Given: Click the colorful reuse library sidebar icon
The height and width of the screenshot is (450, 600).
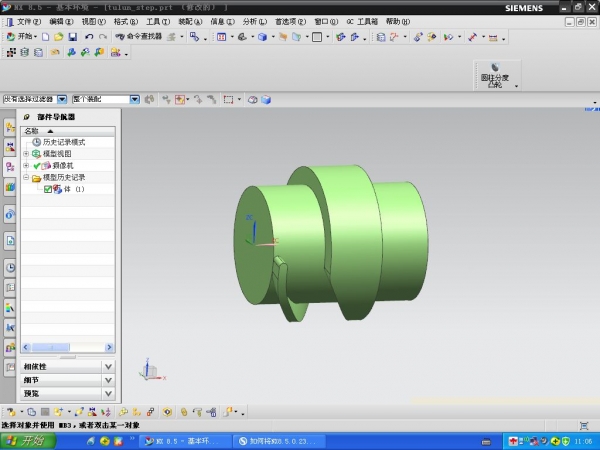Looking at the screenshot, I should coord(10,187).
